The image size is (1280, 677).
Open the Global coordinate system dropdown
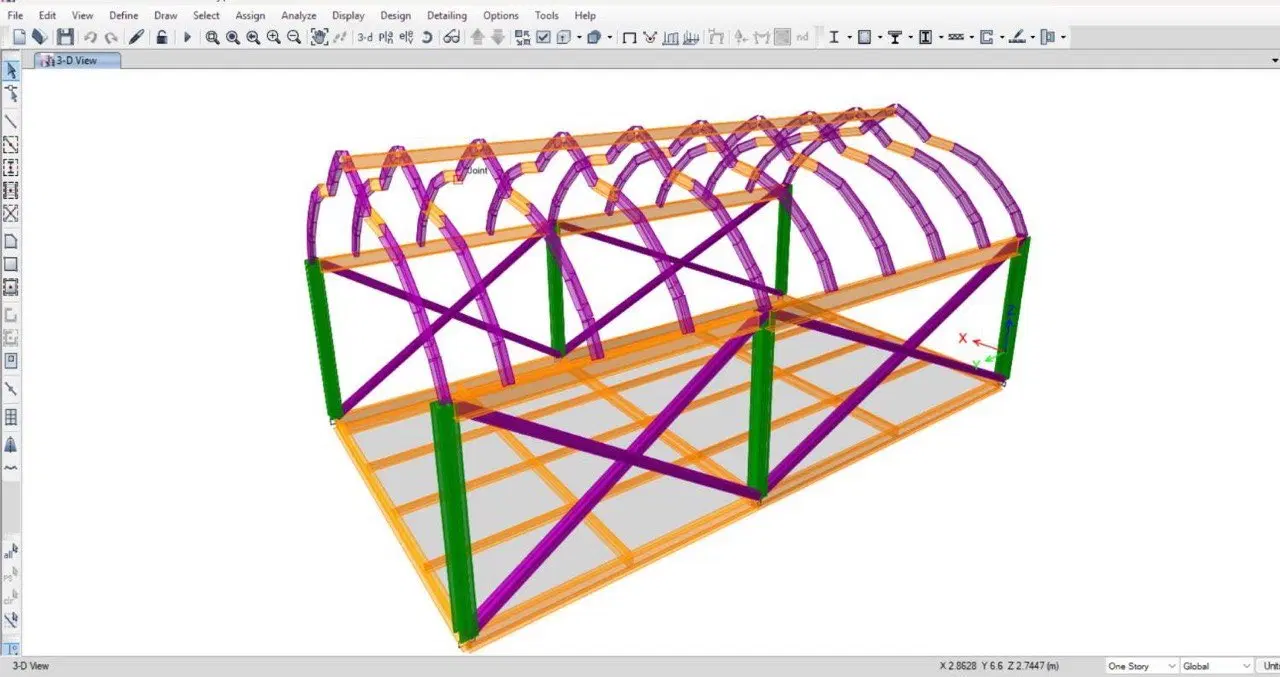pos(1217,666)
